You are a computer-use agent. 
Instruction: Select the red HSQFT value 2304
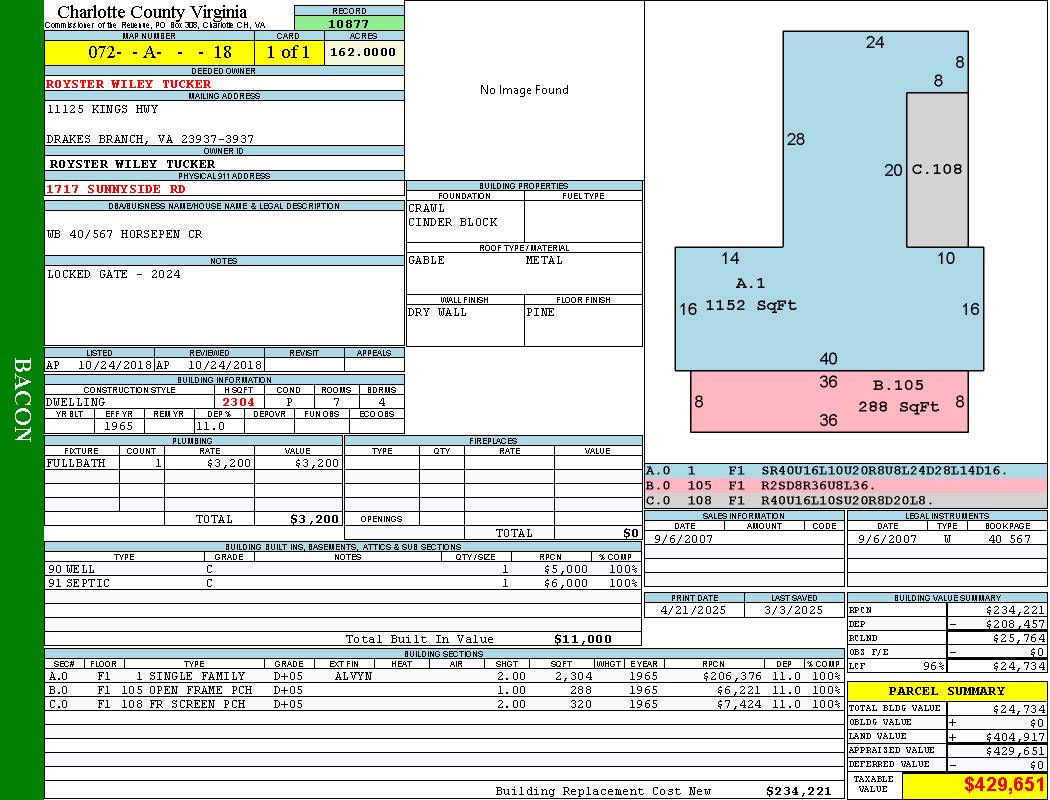239,402
